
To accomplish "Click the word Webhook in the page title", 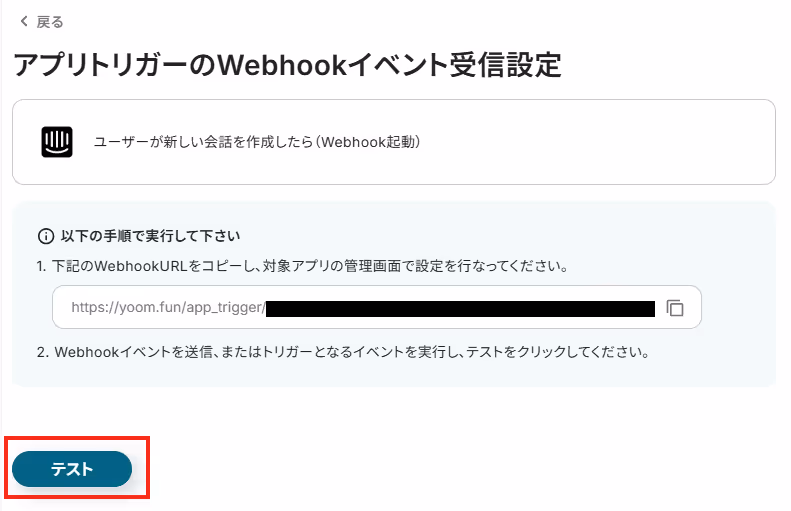I will (281, 65).
